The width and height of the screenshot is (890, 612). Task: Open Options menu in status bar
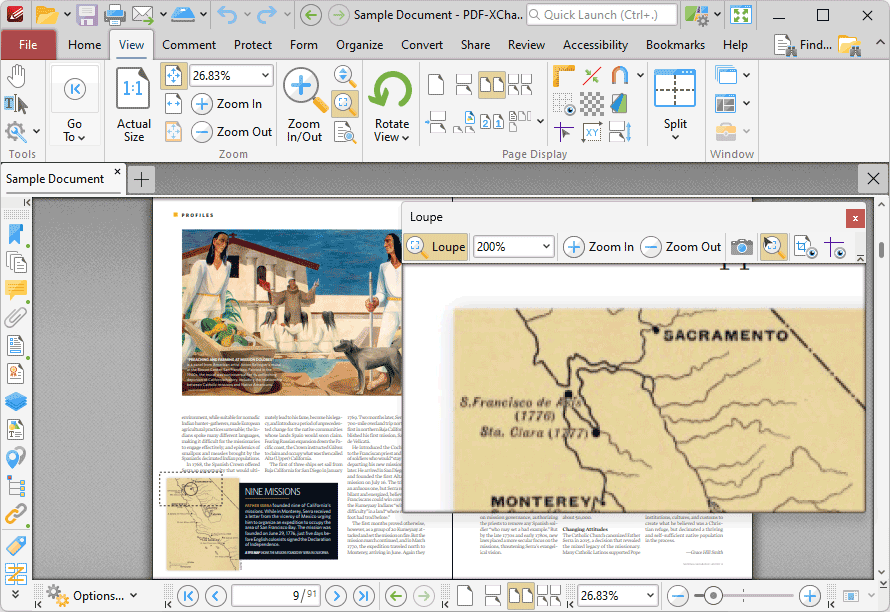pyautogui.click(x=94, y=596)
